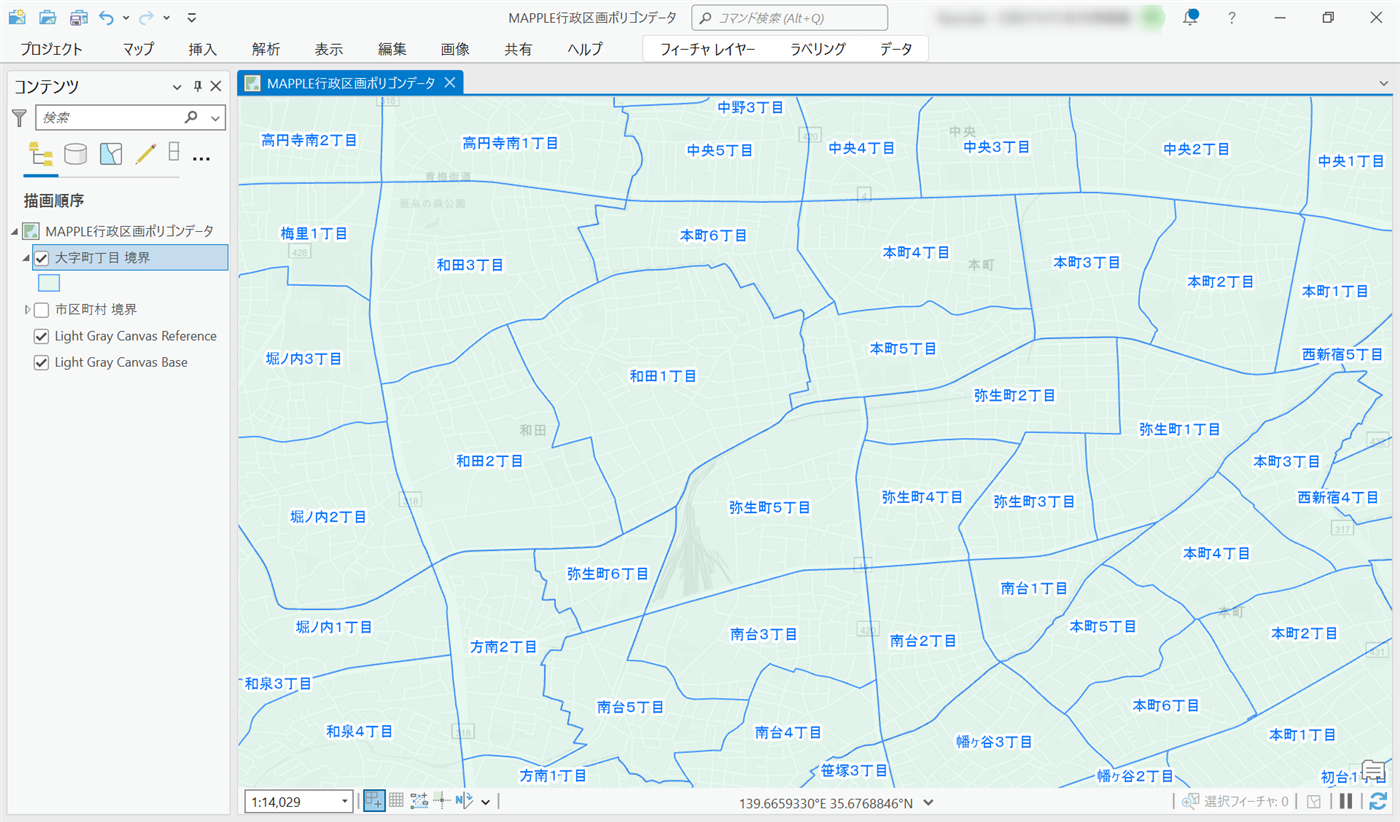
Task: Open the notifications bell icon
Action: point(1190,18)
